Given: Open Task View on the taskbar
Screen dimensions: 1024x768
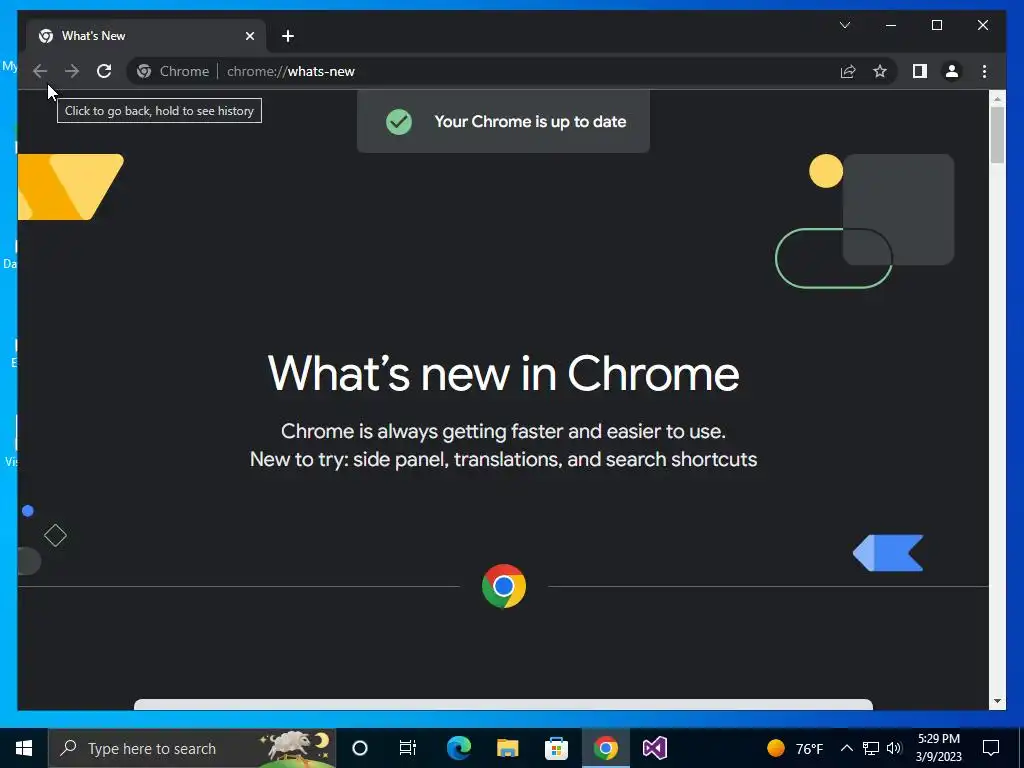Looking at the screenshot, I should tap(408, 748).
